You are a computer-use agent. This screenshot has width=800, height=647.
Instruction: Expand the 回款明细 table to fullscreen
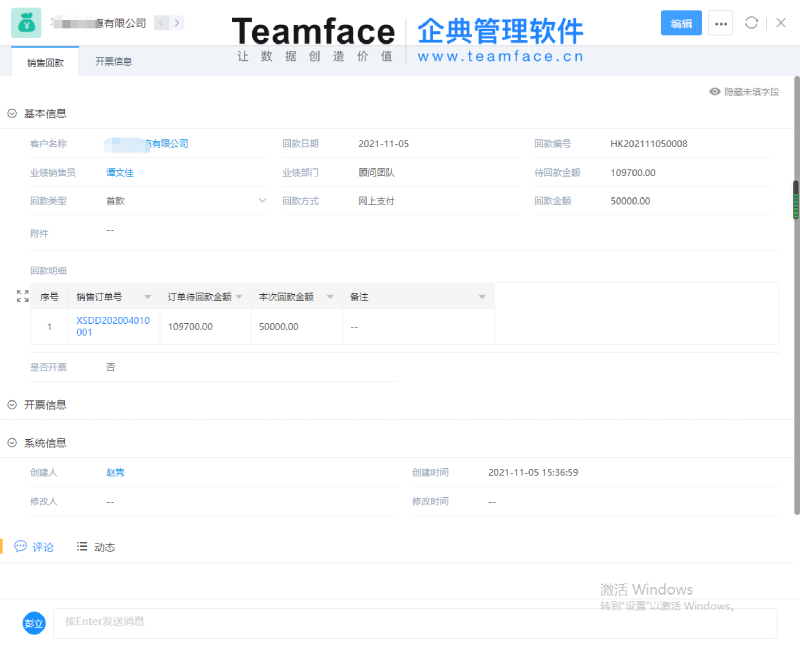pos(22,296)
